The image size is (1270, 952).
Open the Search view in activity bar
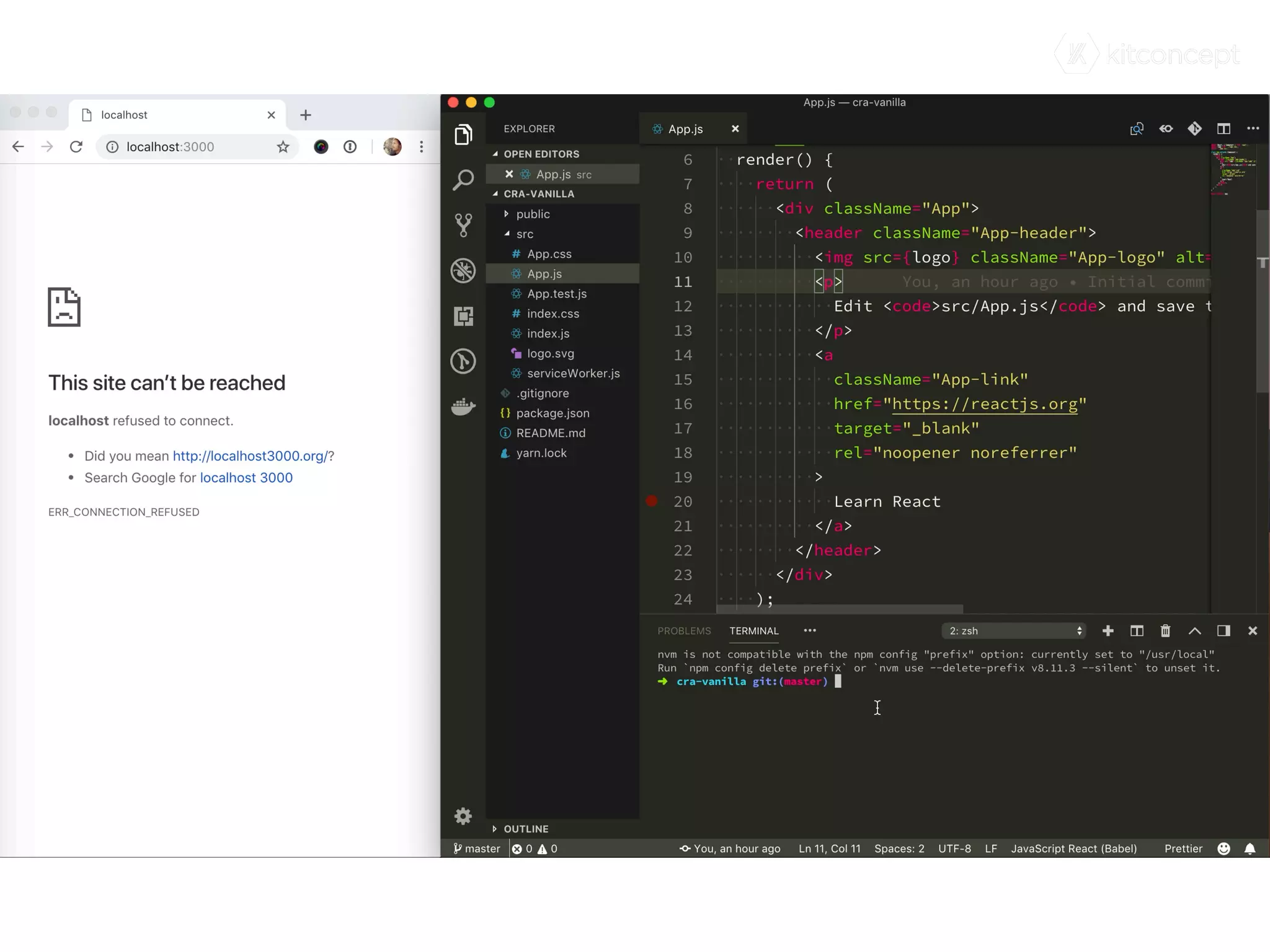point(463,180)
